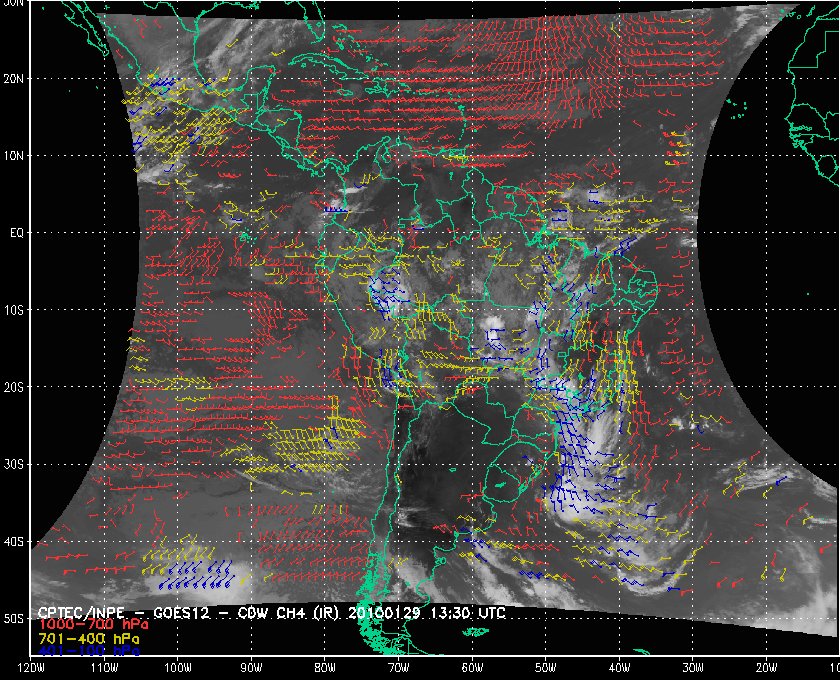The height and width of the screenshot is (680, 840).
Task: Click the EQ latitude axis label
Action: click(15, 232)
